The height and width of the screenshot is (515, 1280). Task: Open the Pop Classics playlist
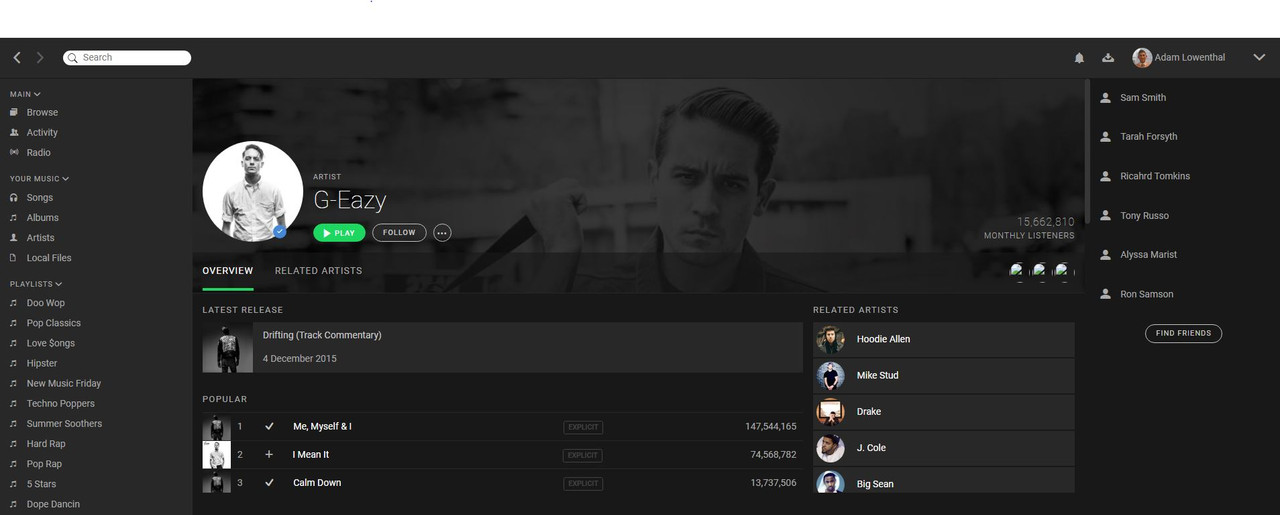click(x=53, y=323)
